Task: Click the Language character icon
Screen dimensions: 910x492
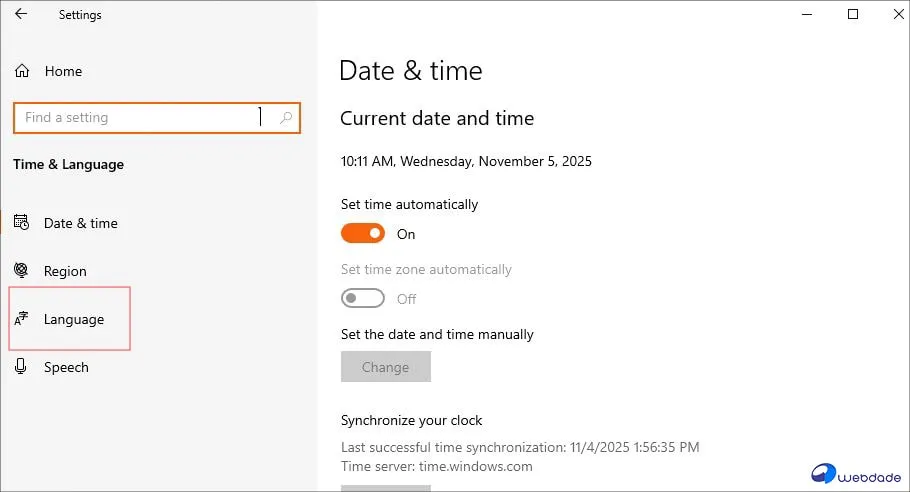Action: coord(22,319)
